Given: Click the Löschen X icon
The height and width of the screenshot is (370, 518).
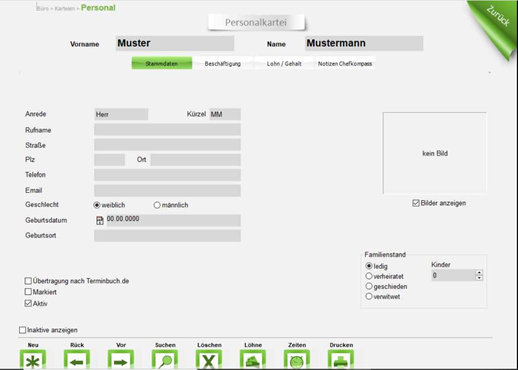Looking at the screenshot, I should pyautogui.click(x=209, y=360).
